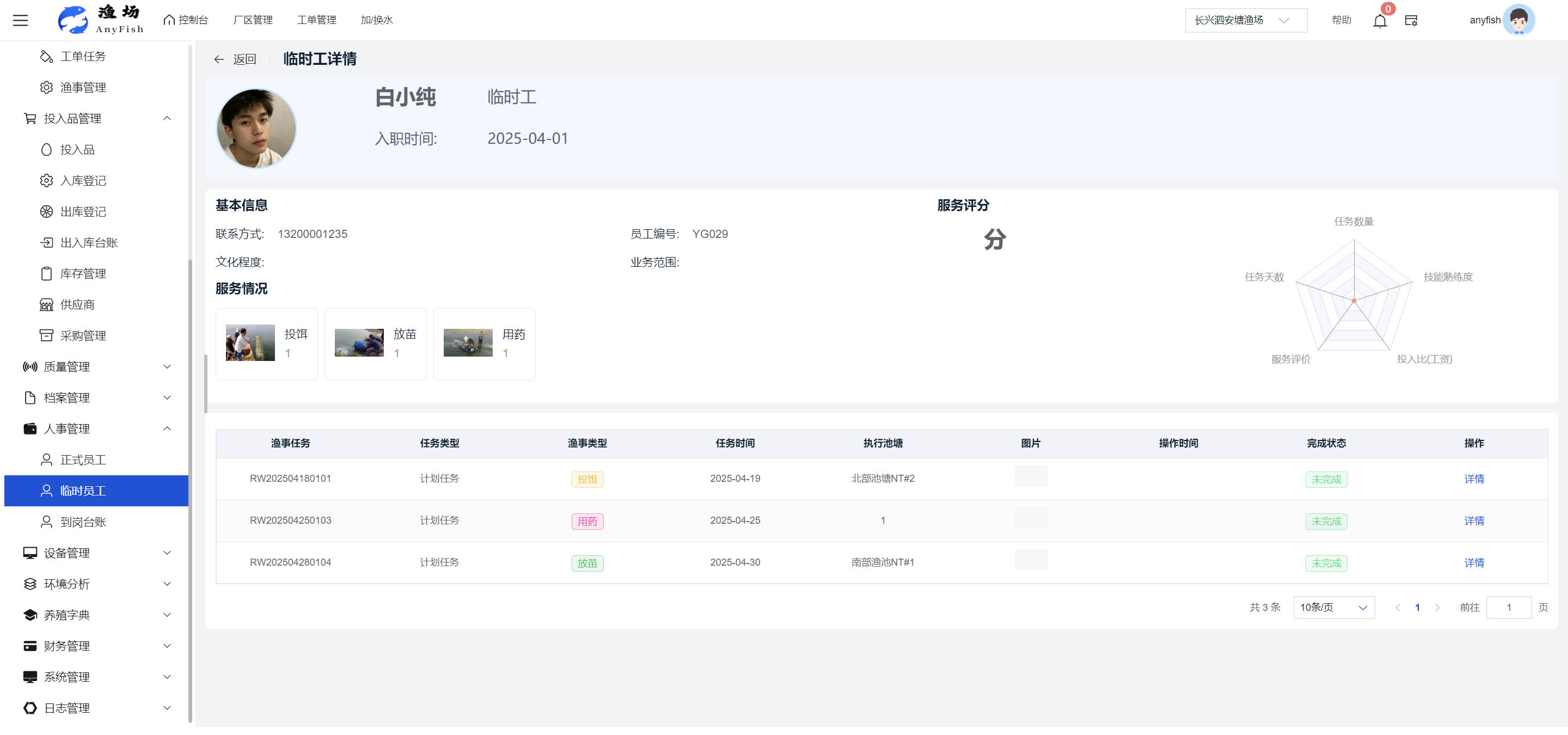Click the hamburger menu icon
This screenshot has height=735, width=1568.
click(x=20, y=20)
